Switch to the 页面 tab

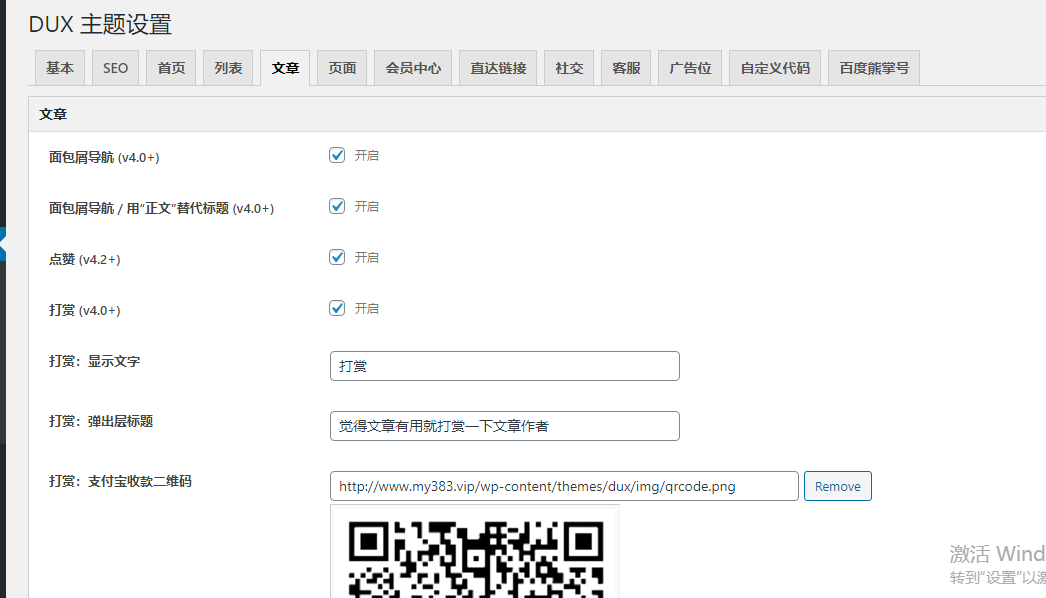(x=342, y=67)
